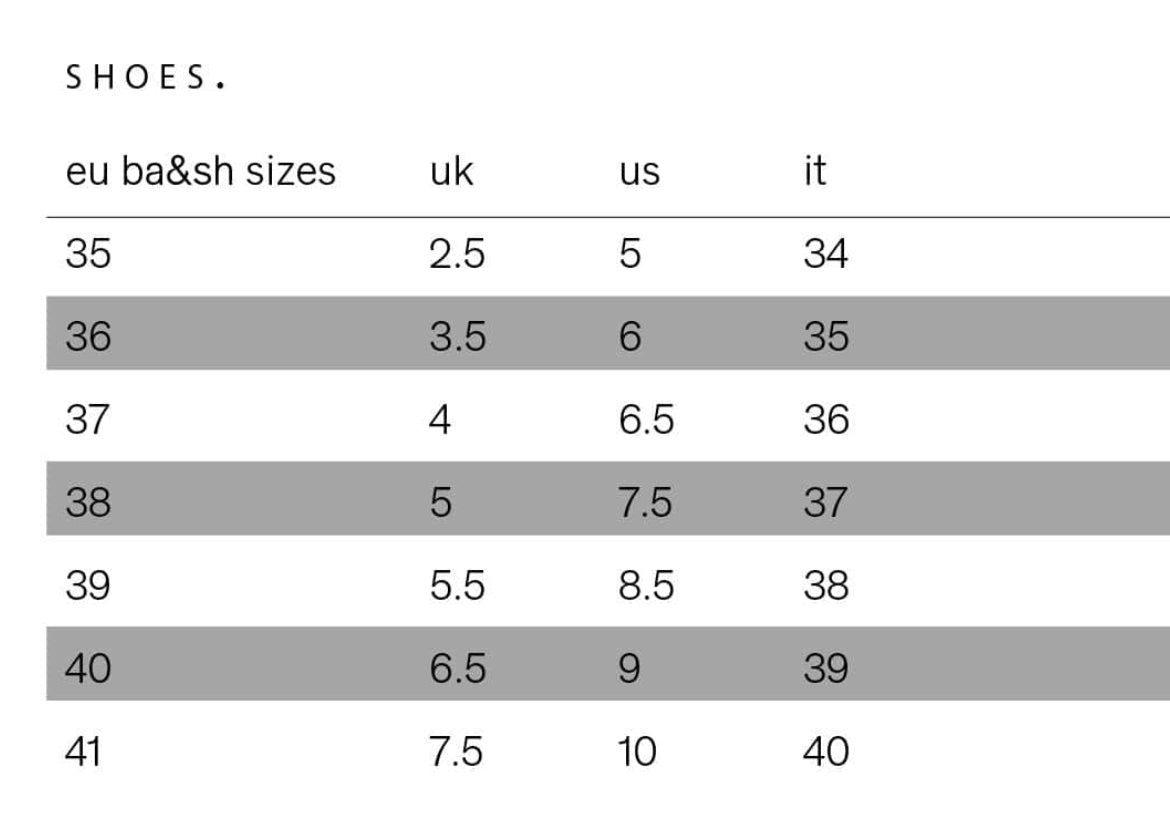Click EU size 35 in first row
Image resolution: width=1170 pixels, height=837 pixels.
tap(88, 254)
